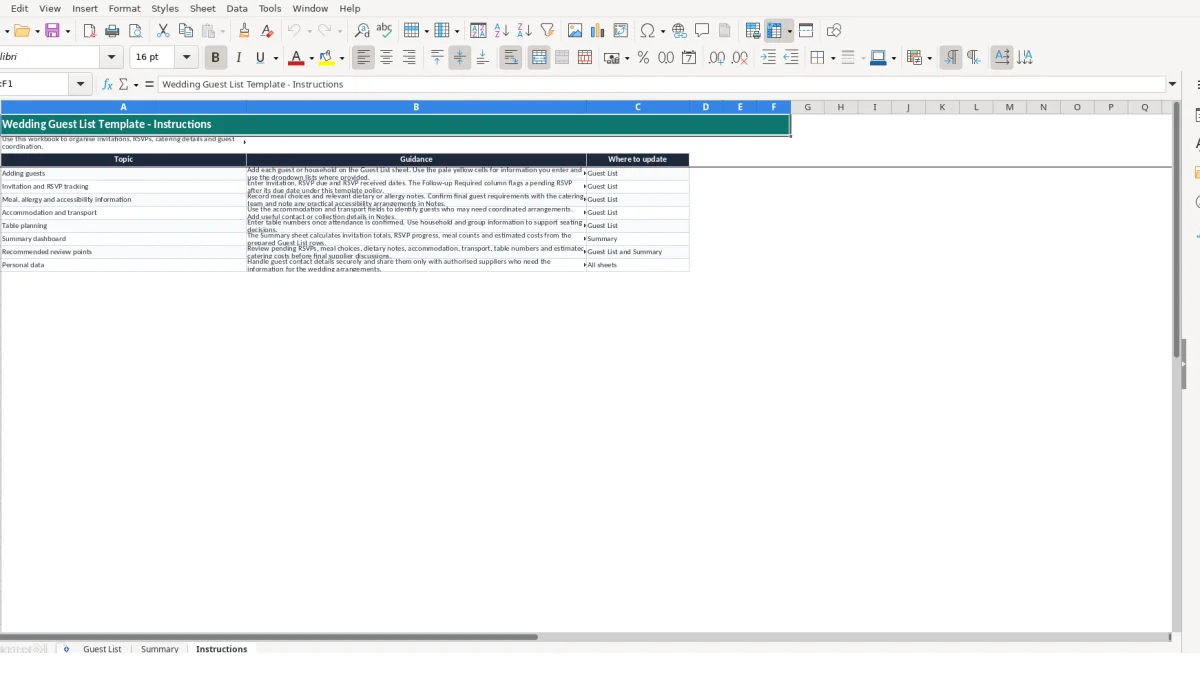Click the horizontal scrollbar
This screenshot has width=1200, height=675.
pos(268,637)
